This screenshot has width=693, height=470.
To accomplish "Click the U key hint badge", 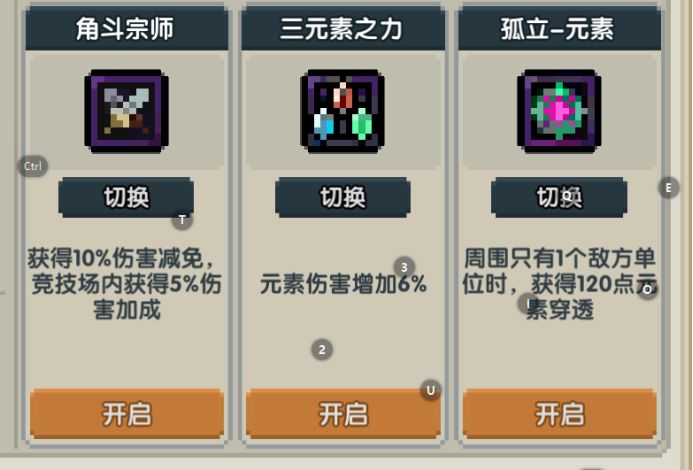I will [x=430, y=390].
